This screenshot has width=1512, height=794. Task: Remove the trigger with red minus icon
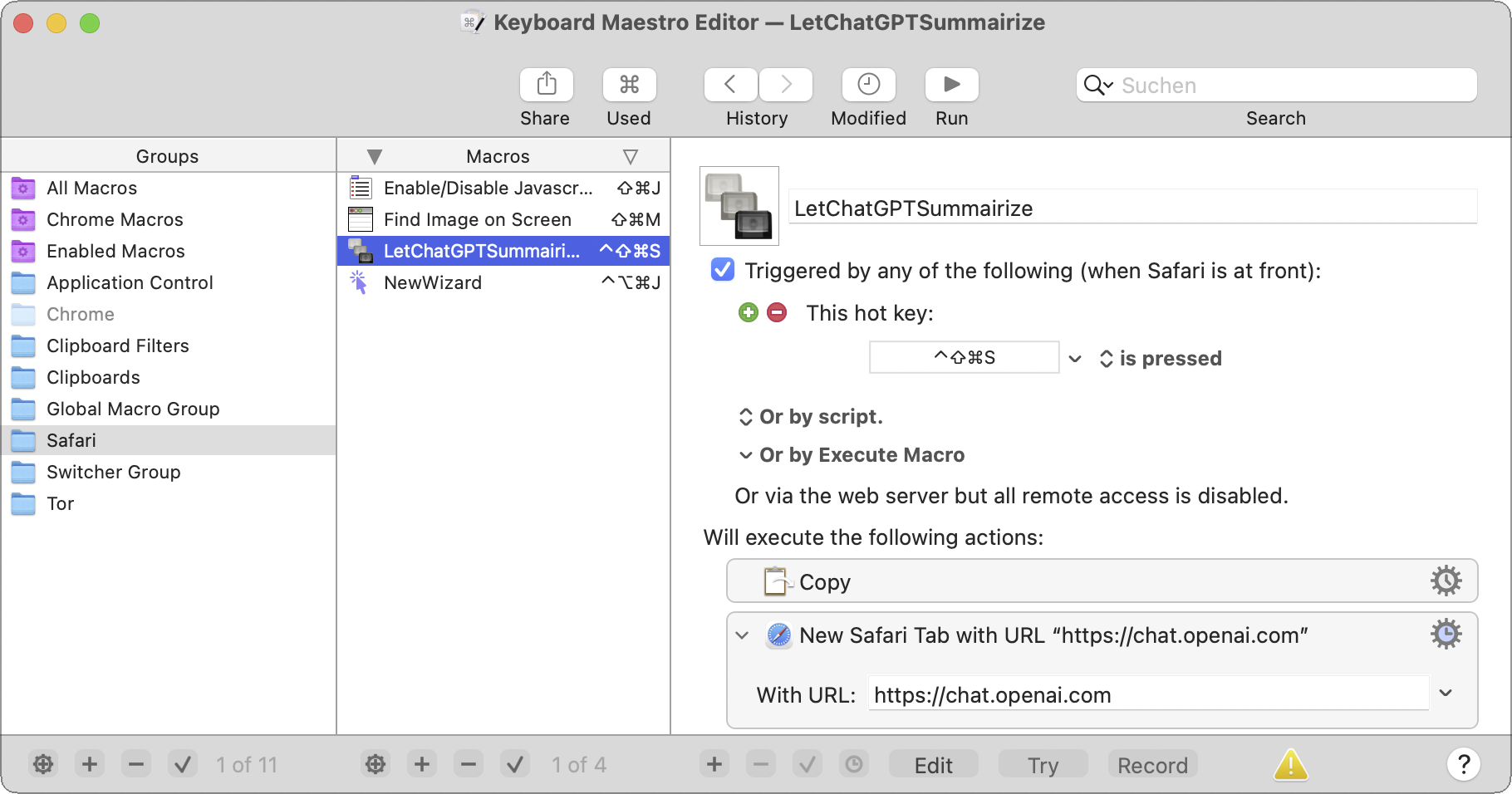pos(777,313)
